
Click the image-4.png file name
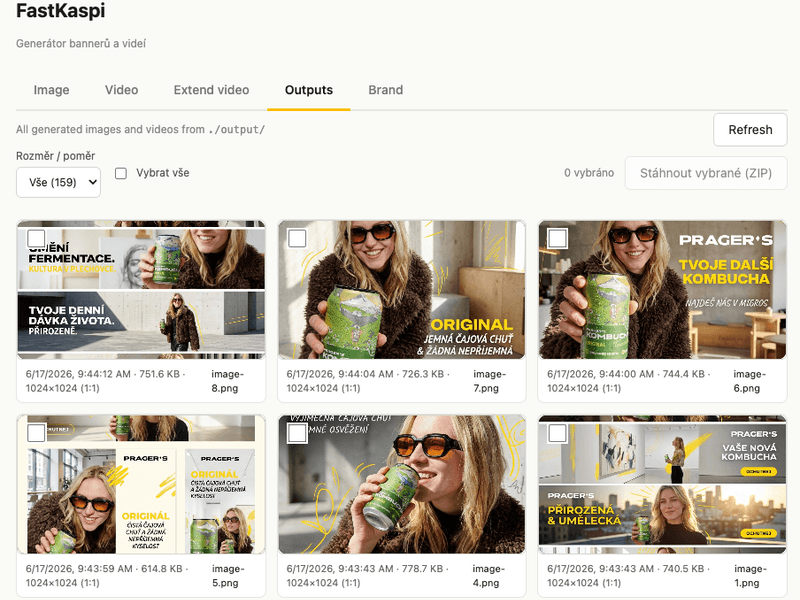[488, 576]
